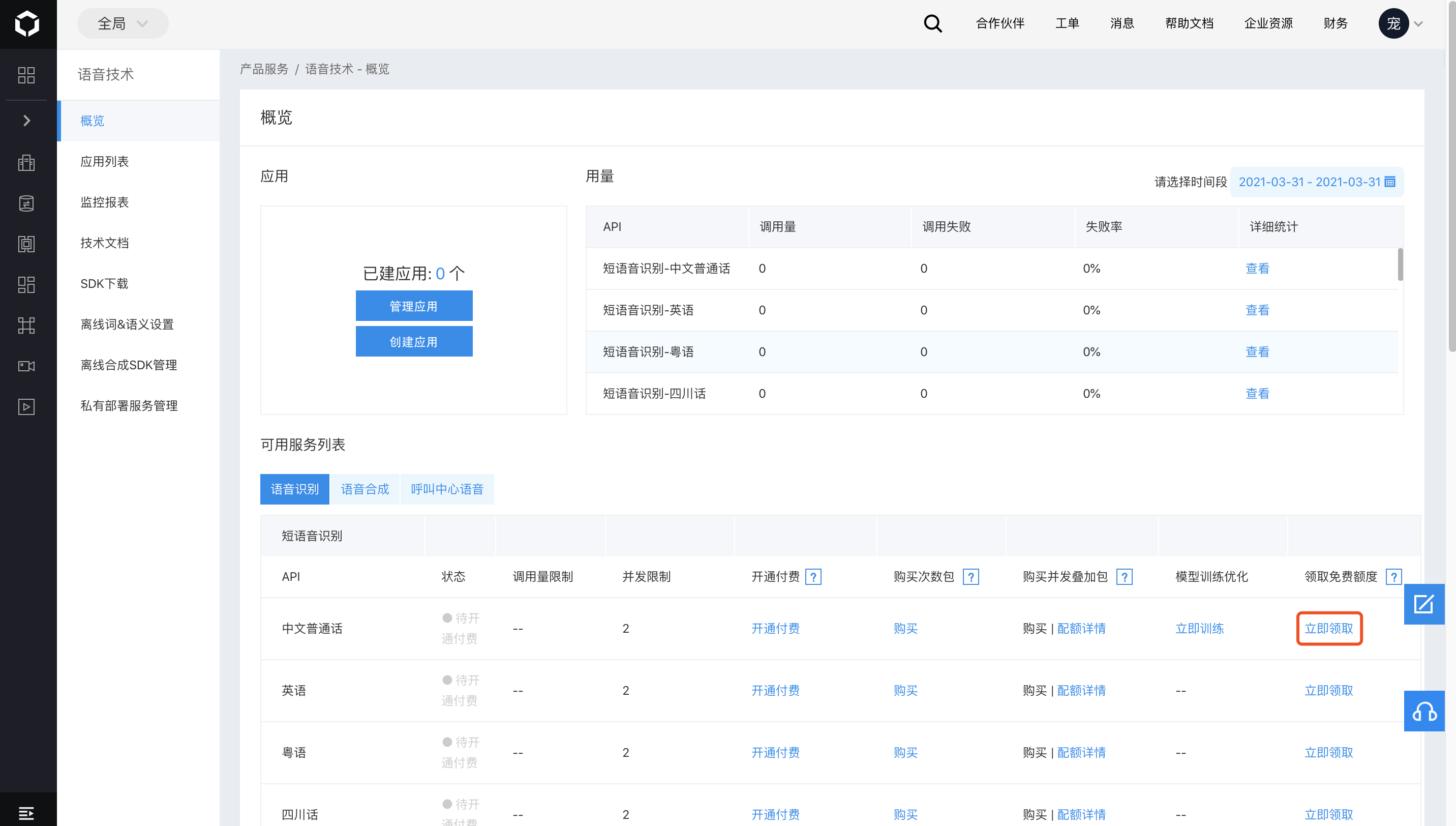1456x826 pixels.
Task: View stats for 短语音识别-中文普通话
Action: (1257, 269)
